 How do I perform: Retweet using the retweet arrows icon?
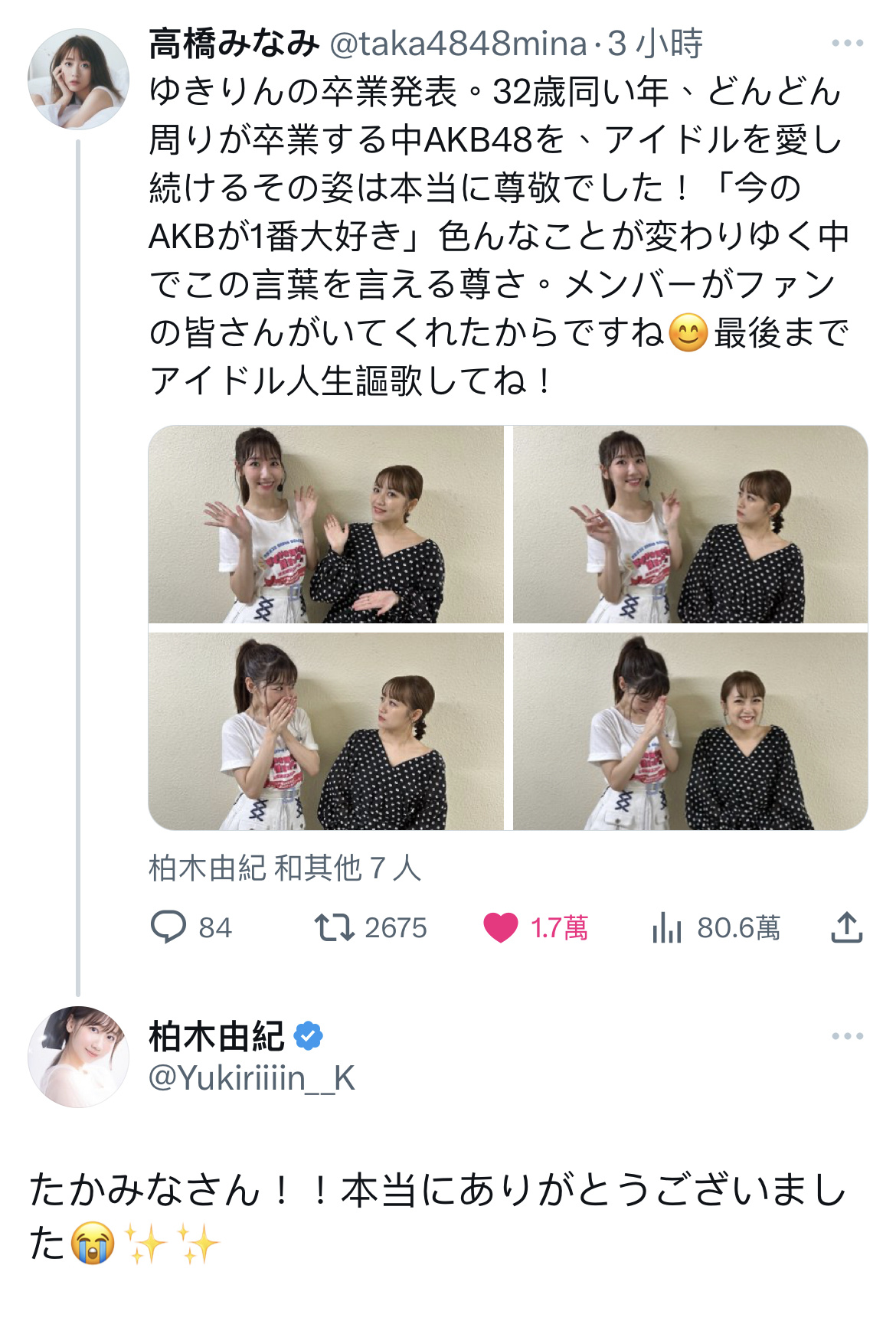pos(334,927)
